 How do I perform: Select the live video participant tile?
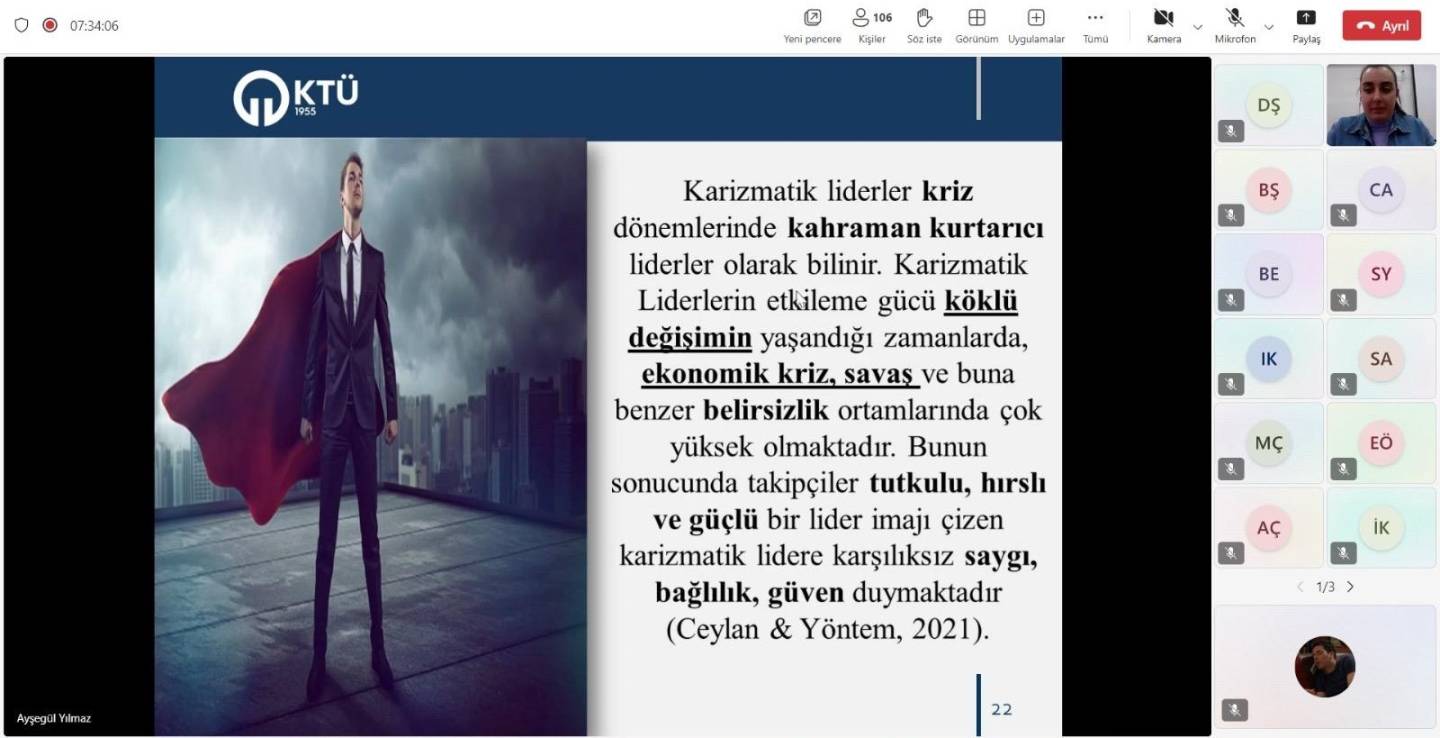point(1381,106)
